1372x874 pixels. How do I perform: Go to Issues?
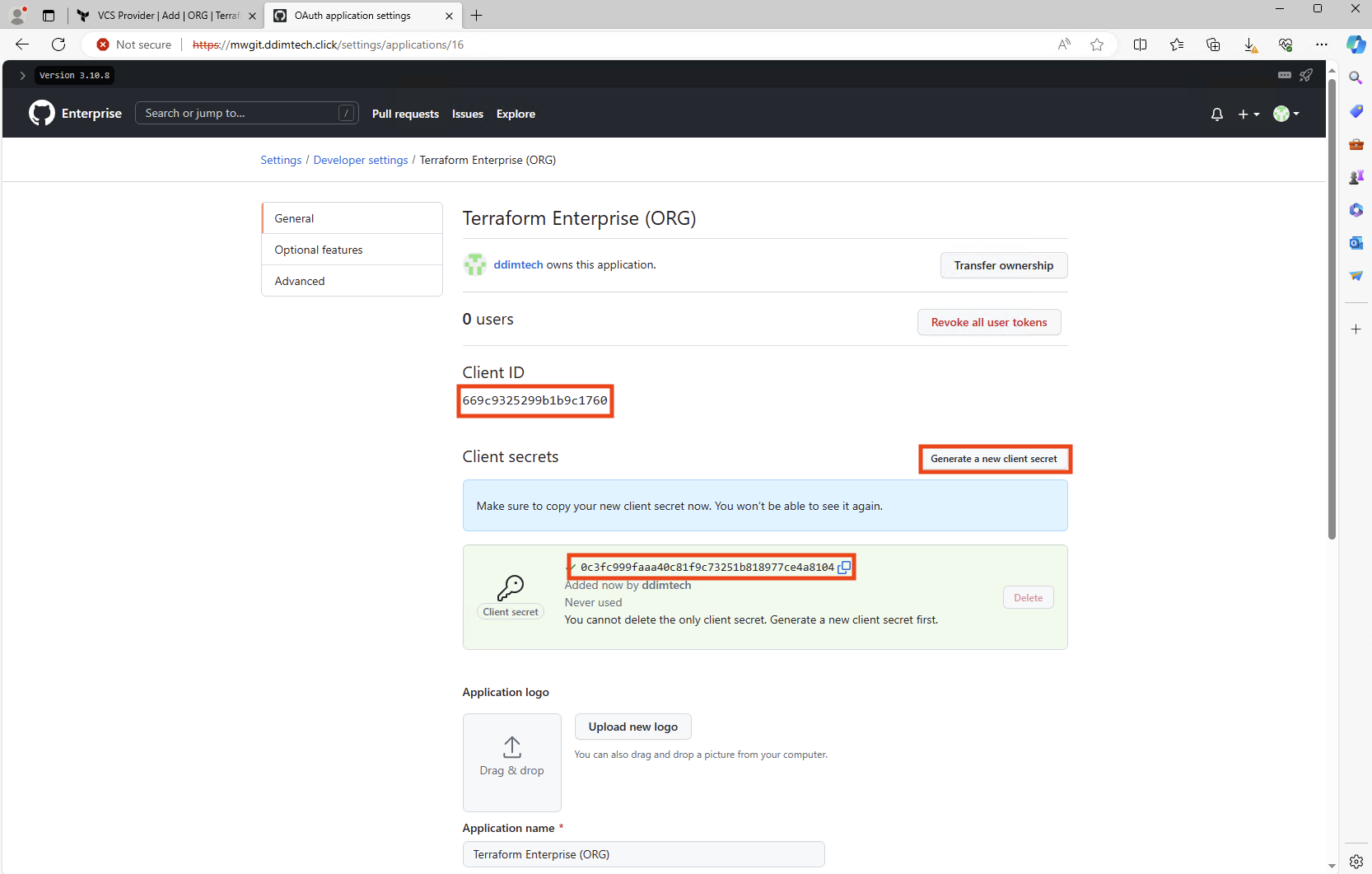point(468,114)
